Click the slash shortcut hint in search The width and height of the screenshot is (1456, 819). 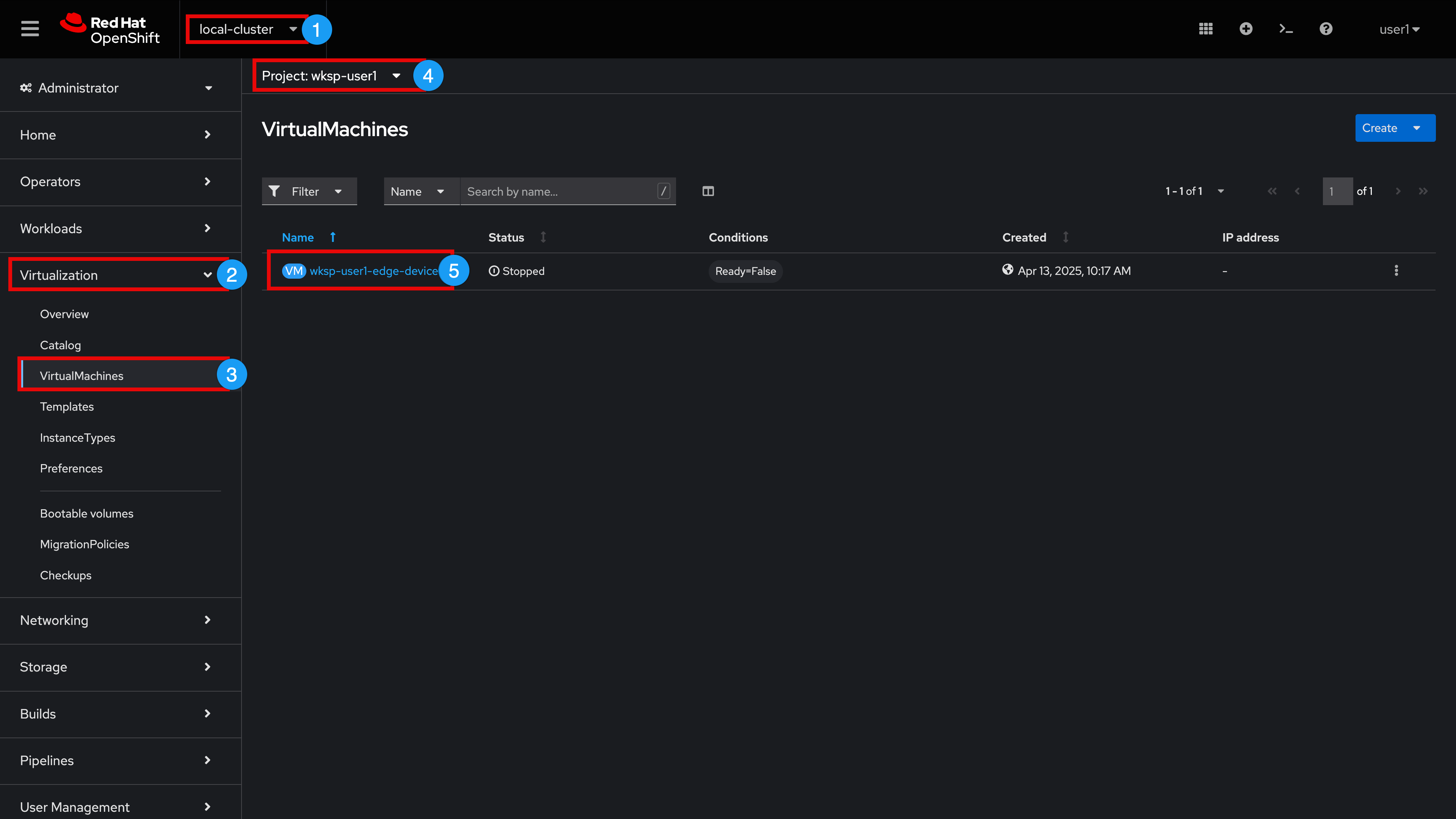[x=664, y=191]
